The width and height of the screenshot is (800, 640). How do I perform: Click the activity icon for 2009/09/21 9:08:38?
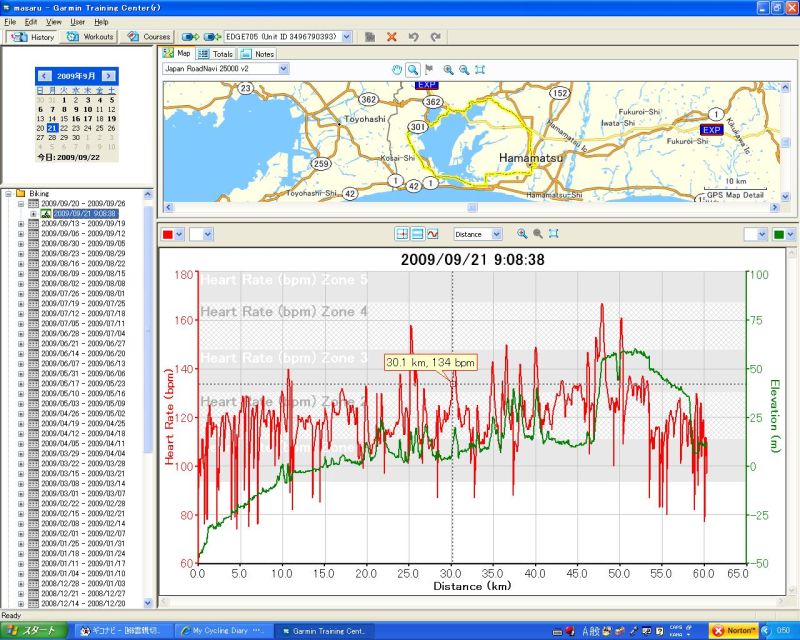click(x=45, y=213)
